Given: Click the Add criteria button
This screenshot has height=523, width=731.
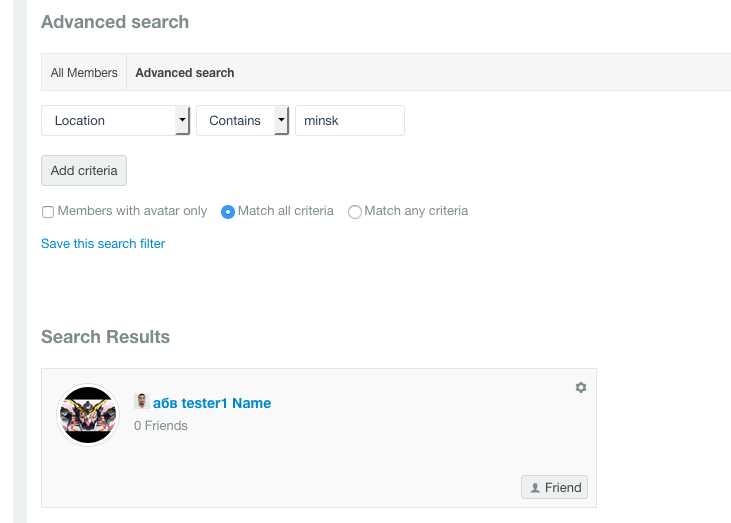Looking at the screenshot, I should pos(84,171).
